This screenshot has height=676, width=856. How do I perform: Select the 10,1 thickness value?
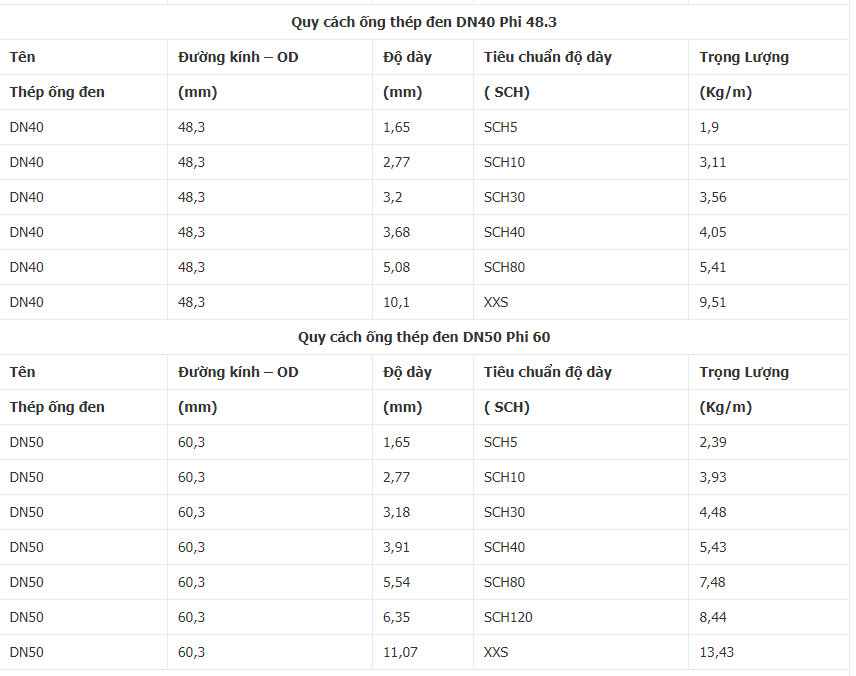tap(396, 302)
